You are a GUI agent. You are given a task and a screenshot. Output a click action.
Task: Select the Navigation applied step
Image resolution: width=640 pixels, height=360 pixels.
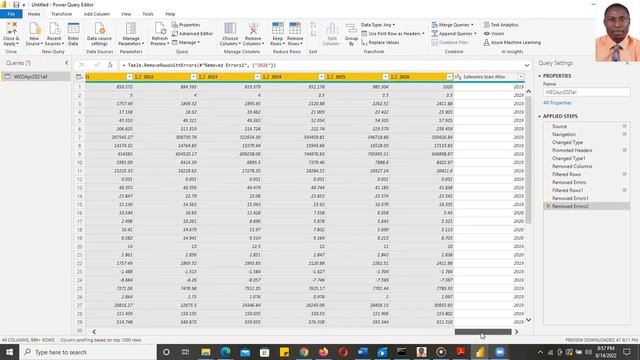pyautogui.click(x=564, y=134)
